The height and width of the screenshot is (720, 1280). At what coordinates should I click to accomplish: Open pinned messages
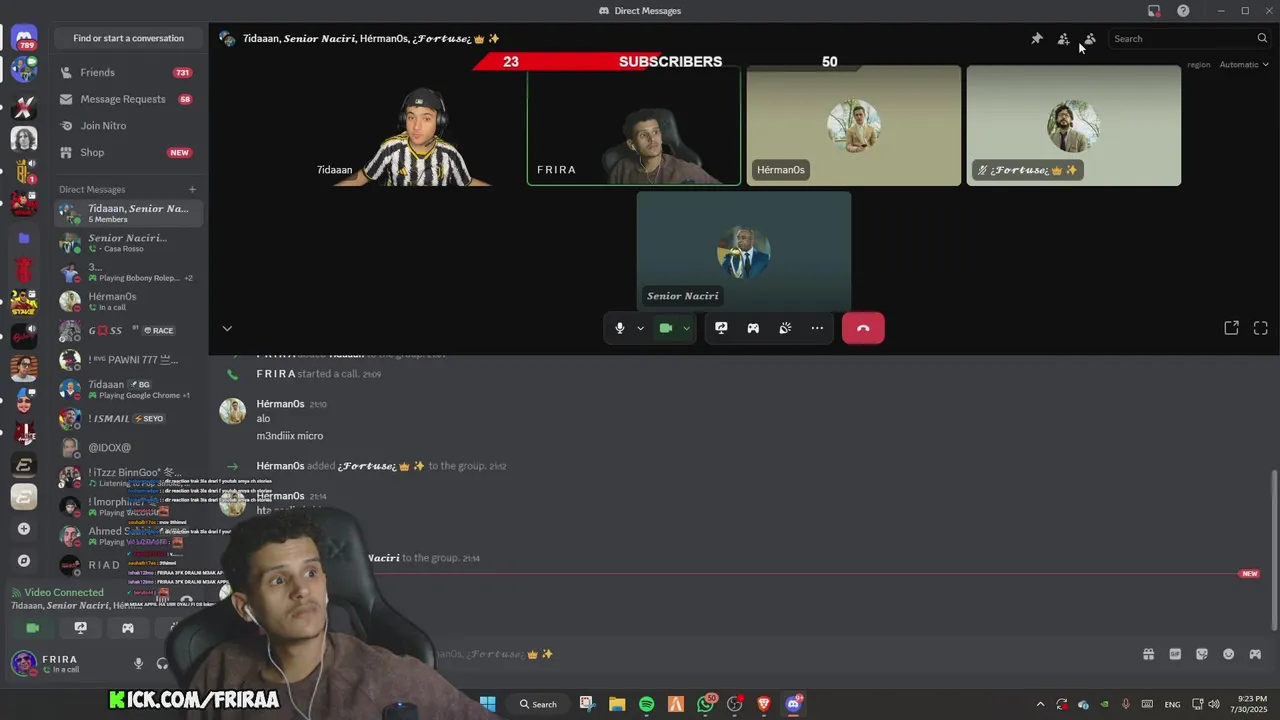coord(1037,39)
